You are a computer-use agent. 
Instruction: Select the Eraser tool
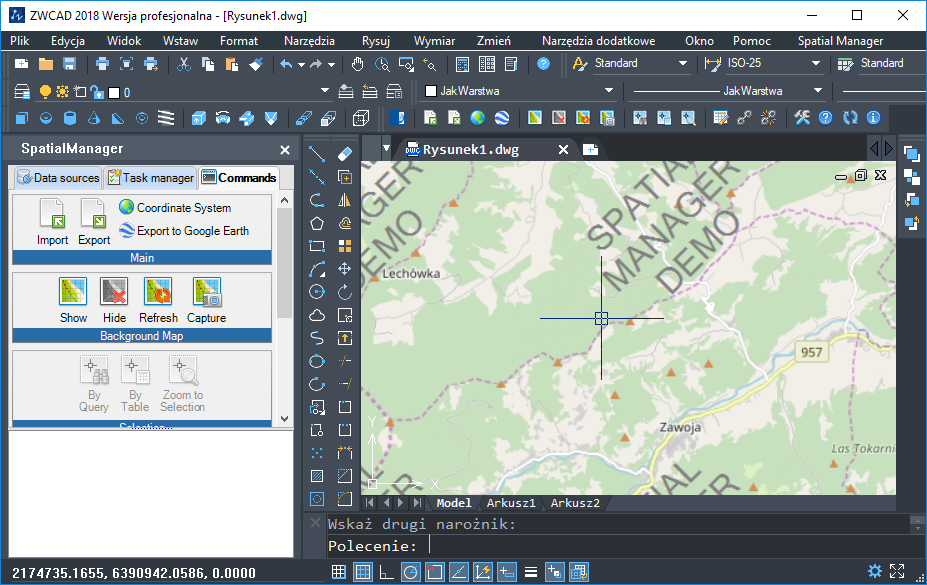pos(345,154)
